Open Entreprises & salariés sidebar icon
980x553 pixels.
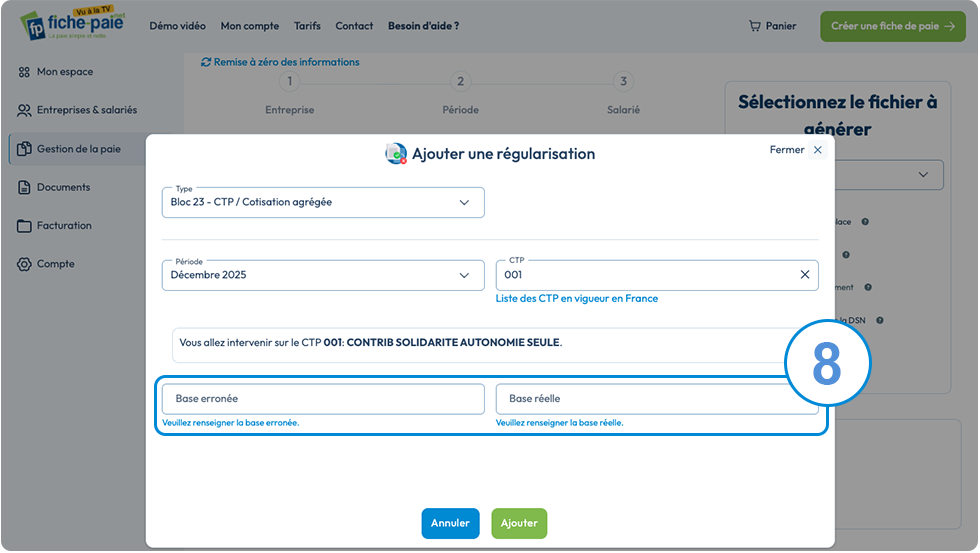pos(24,110)
